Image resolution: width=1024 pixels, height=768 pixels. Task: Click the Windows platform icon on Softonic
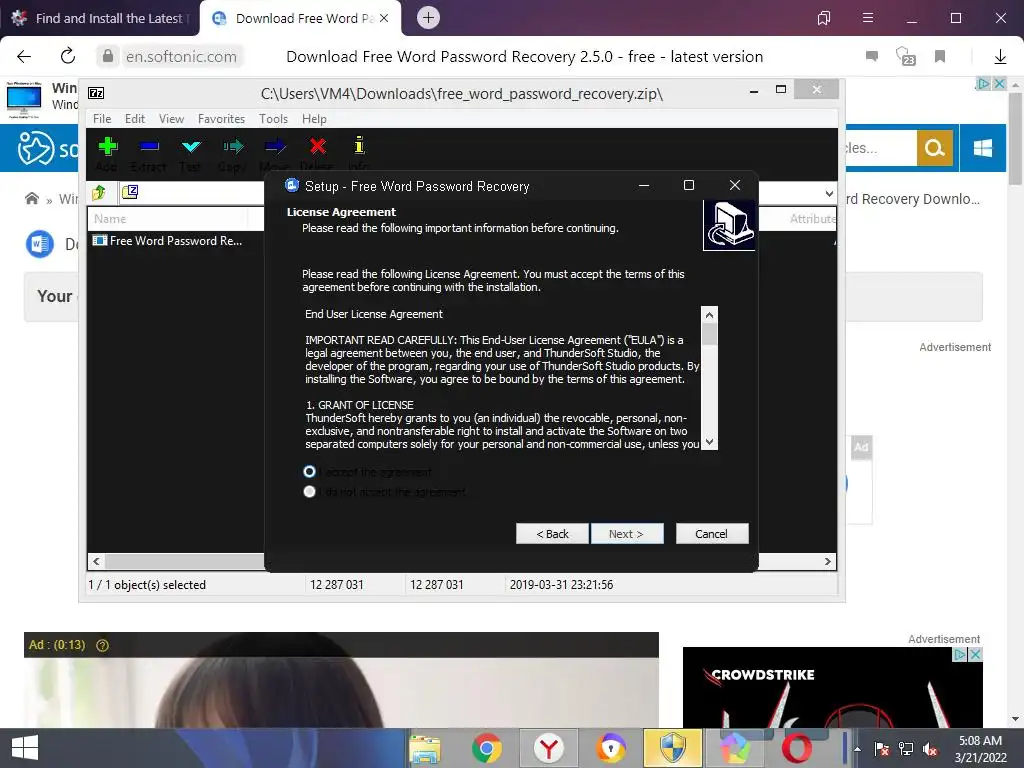point(982,148)
